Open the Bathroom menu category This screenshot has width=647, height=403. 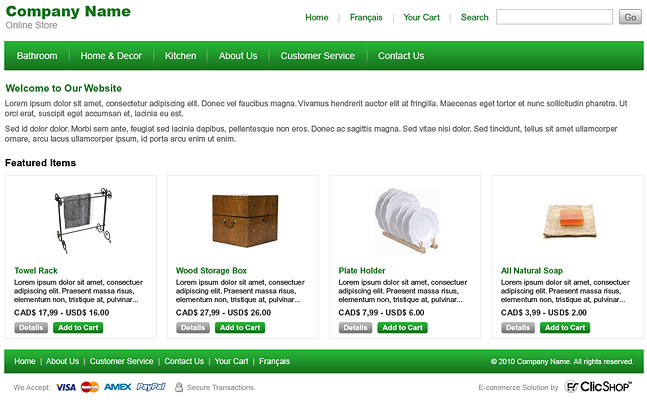(x=37, y=56)
